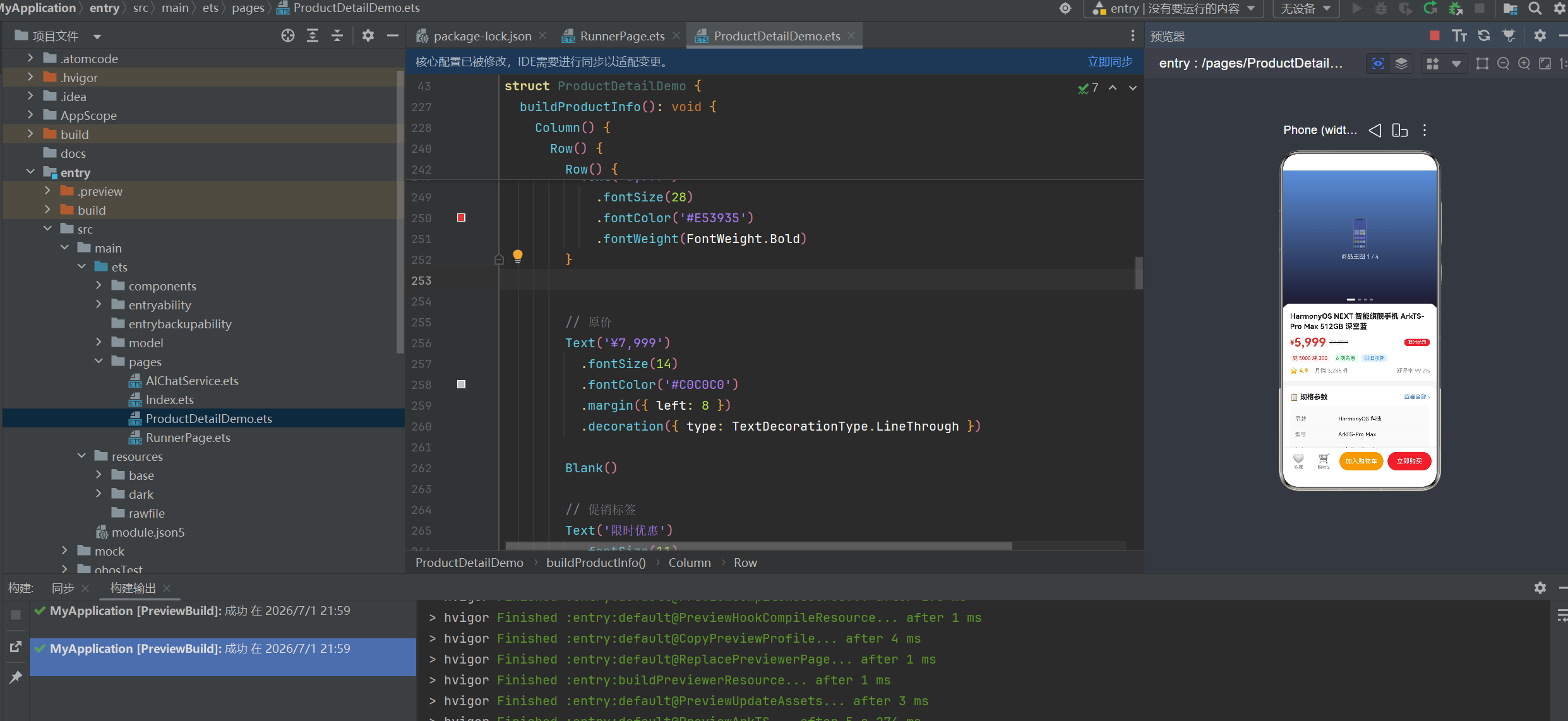The width and height of the screenshot is (1568, 721).
Task: Toggle the breakpoint marker at line 250
Action: pos(461,218)
